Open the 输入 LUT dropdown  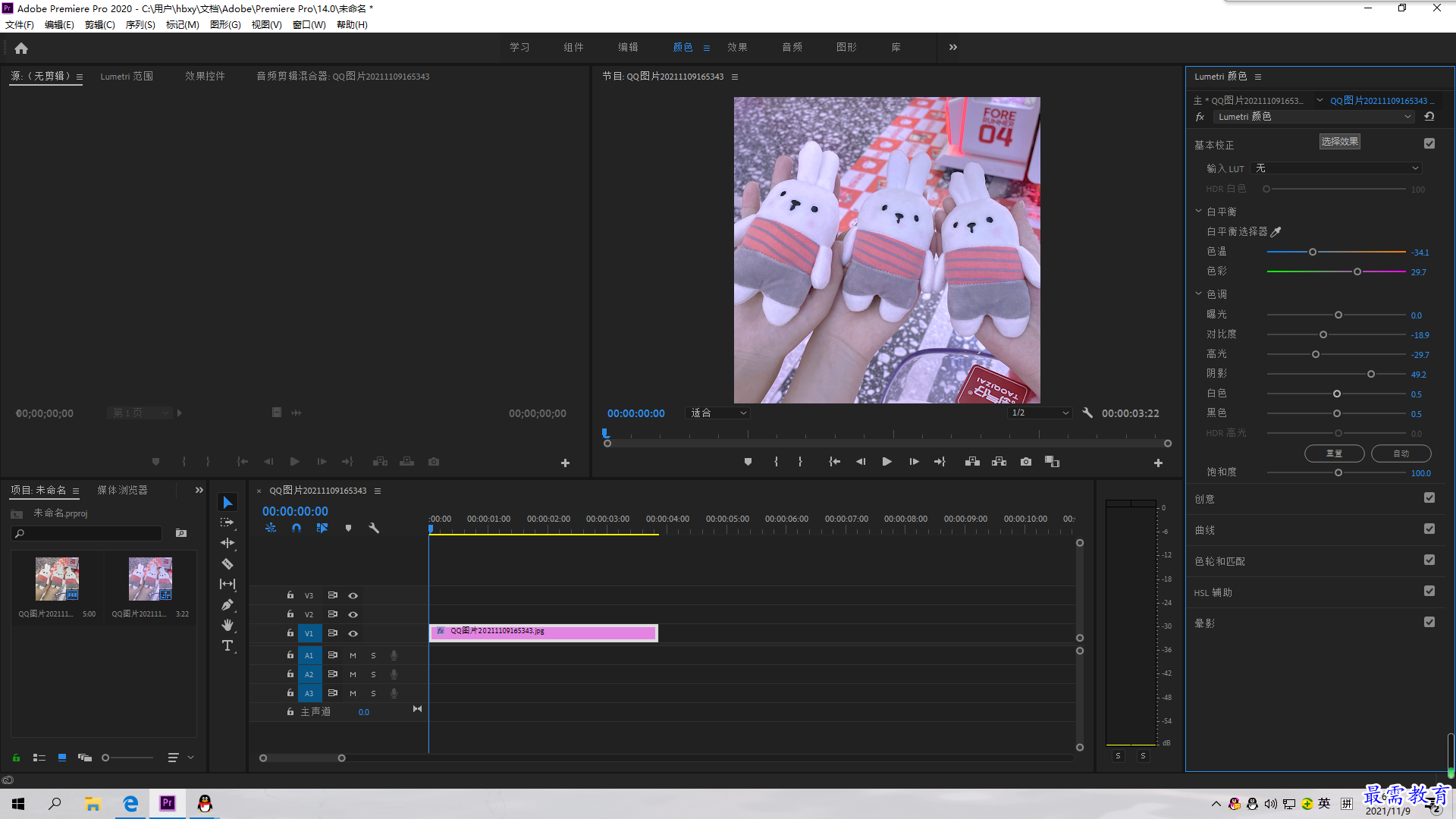1336,168
